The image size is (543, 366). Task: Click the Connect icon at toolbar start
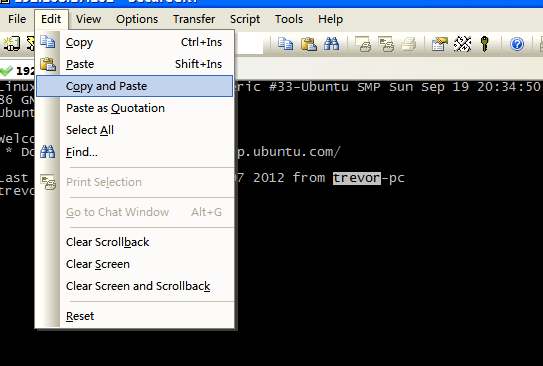point(12,44)
